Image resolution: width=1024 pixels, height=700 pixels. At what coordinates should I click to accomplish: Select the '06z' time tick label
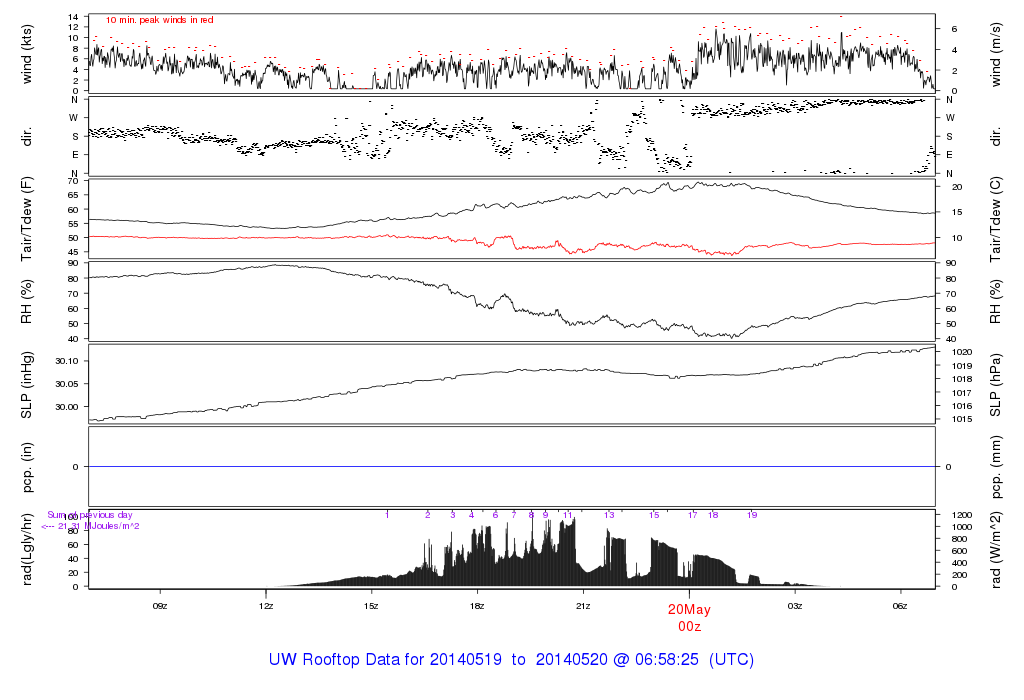[901, 606]
